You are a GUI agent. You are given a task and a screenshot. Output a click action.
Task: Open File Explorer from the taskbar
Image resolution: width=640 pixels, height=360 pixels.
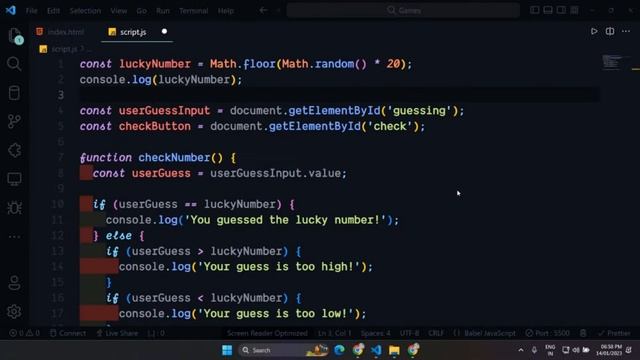(394, 350)
